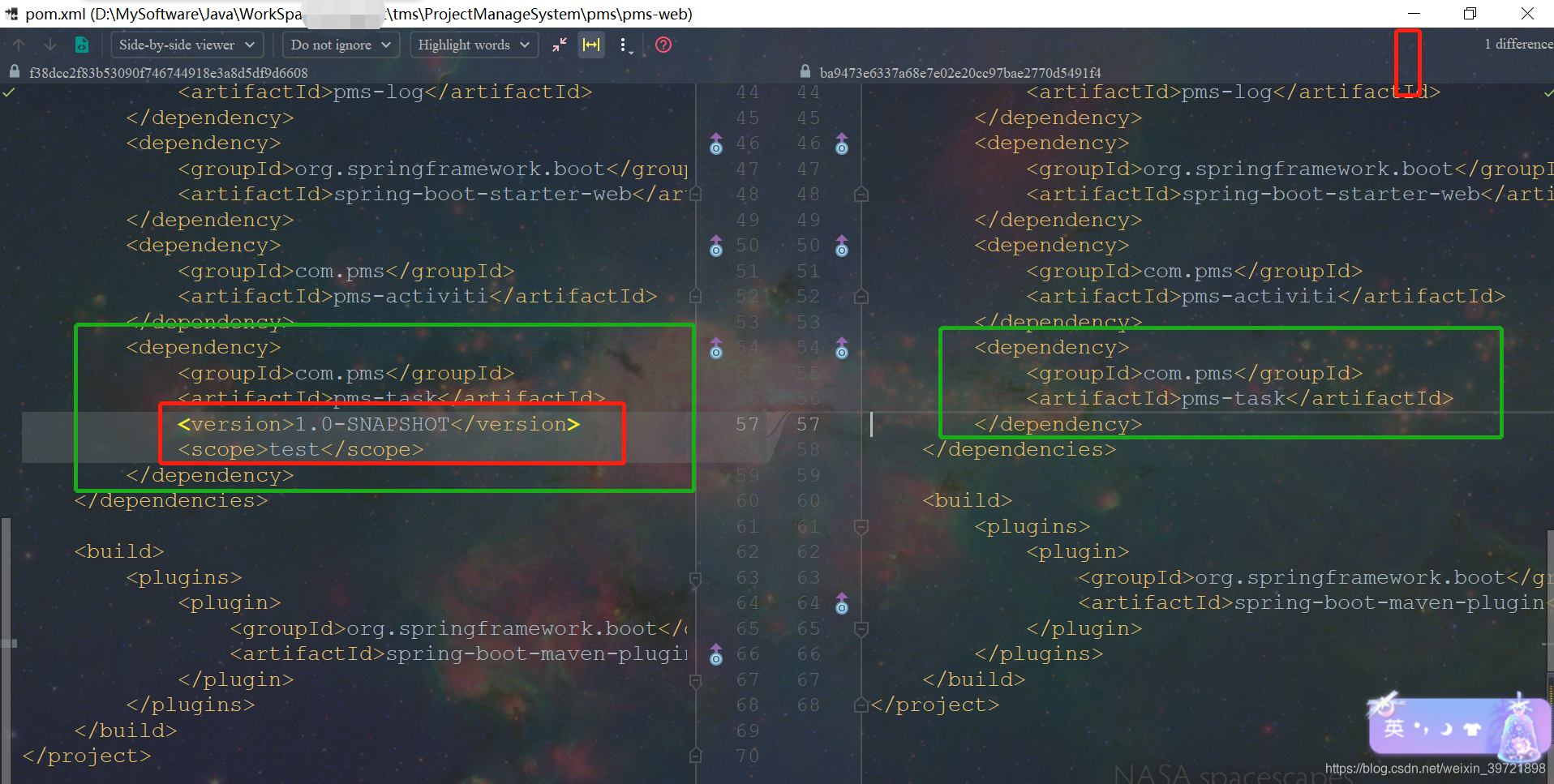Click the gutter icon at right line 64
The image size is (1554, 784).
842,603
